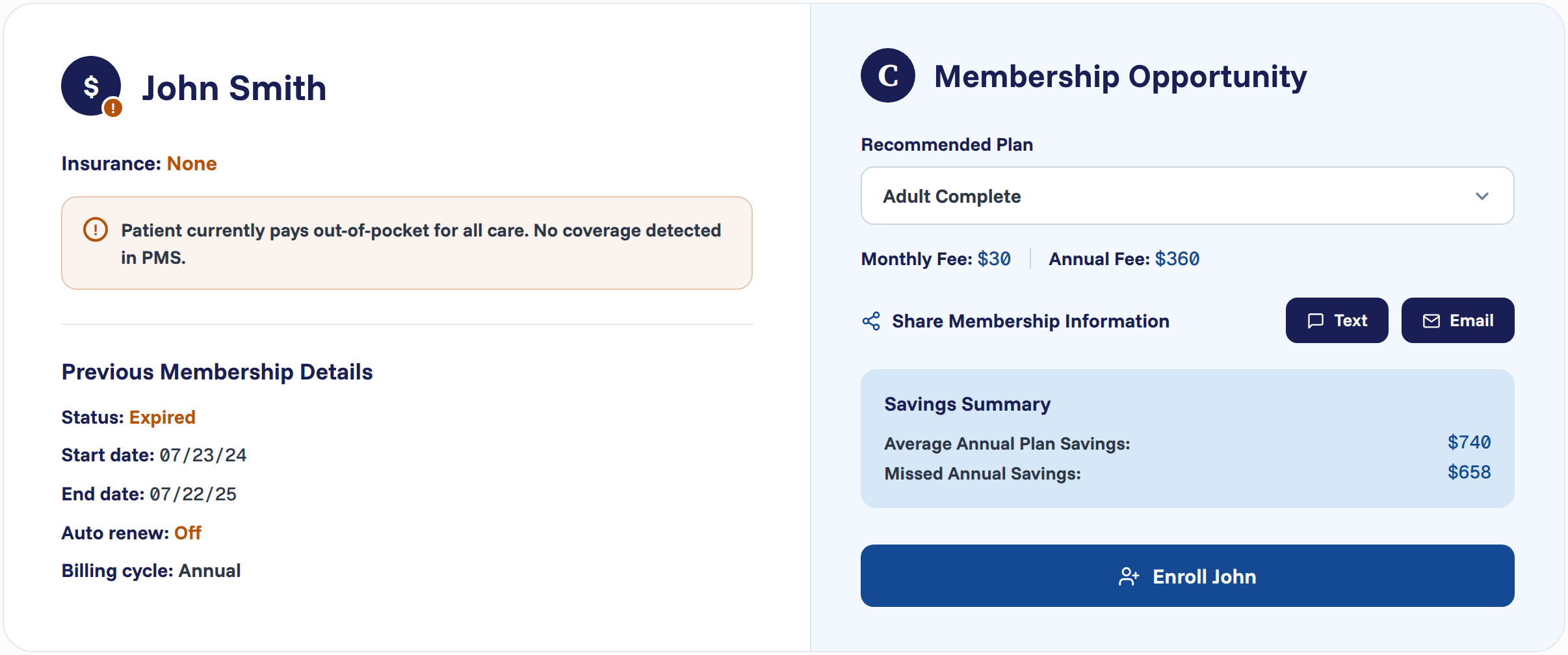Click the orange alert badge on avatar

point(113,108)
